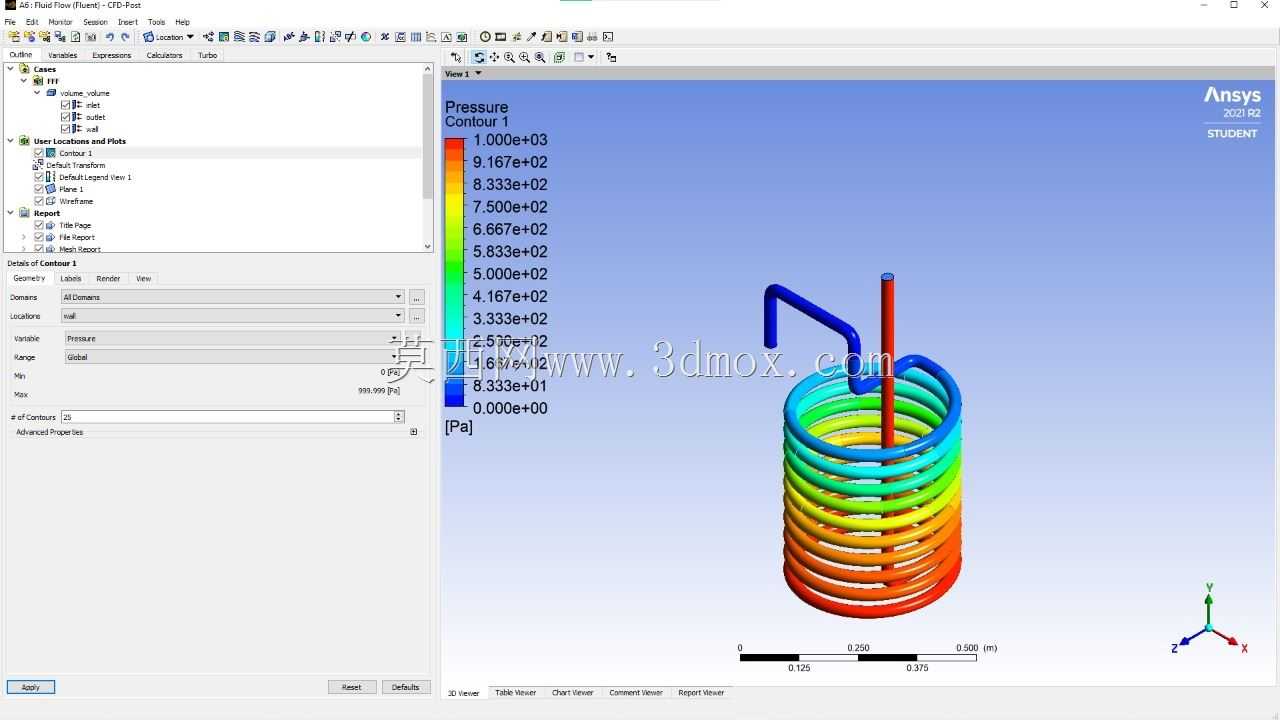The image size is (1280, 720).
Task: Switch to the Labels tab
Action: click(71, 278)
